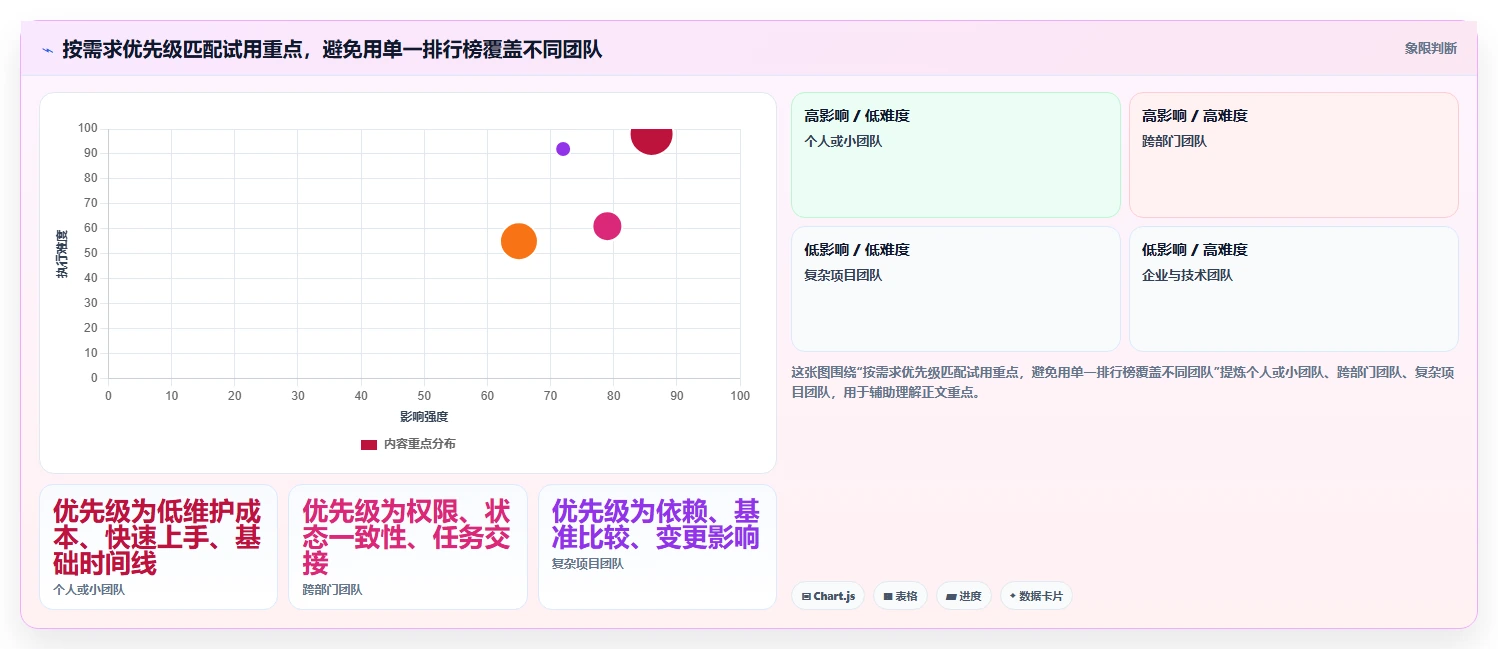The image size is (1498, 649).
Task: Toggle the 内容重点分布 legend color box
Action: tap(369, 444)
